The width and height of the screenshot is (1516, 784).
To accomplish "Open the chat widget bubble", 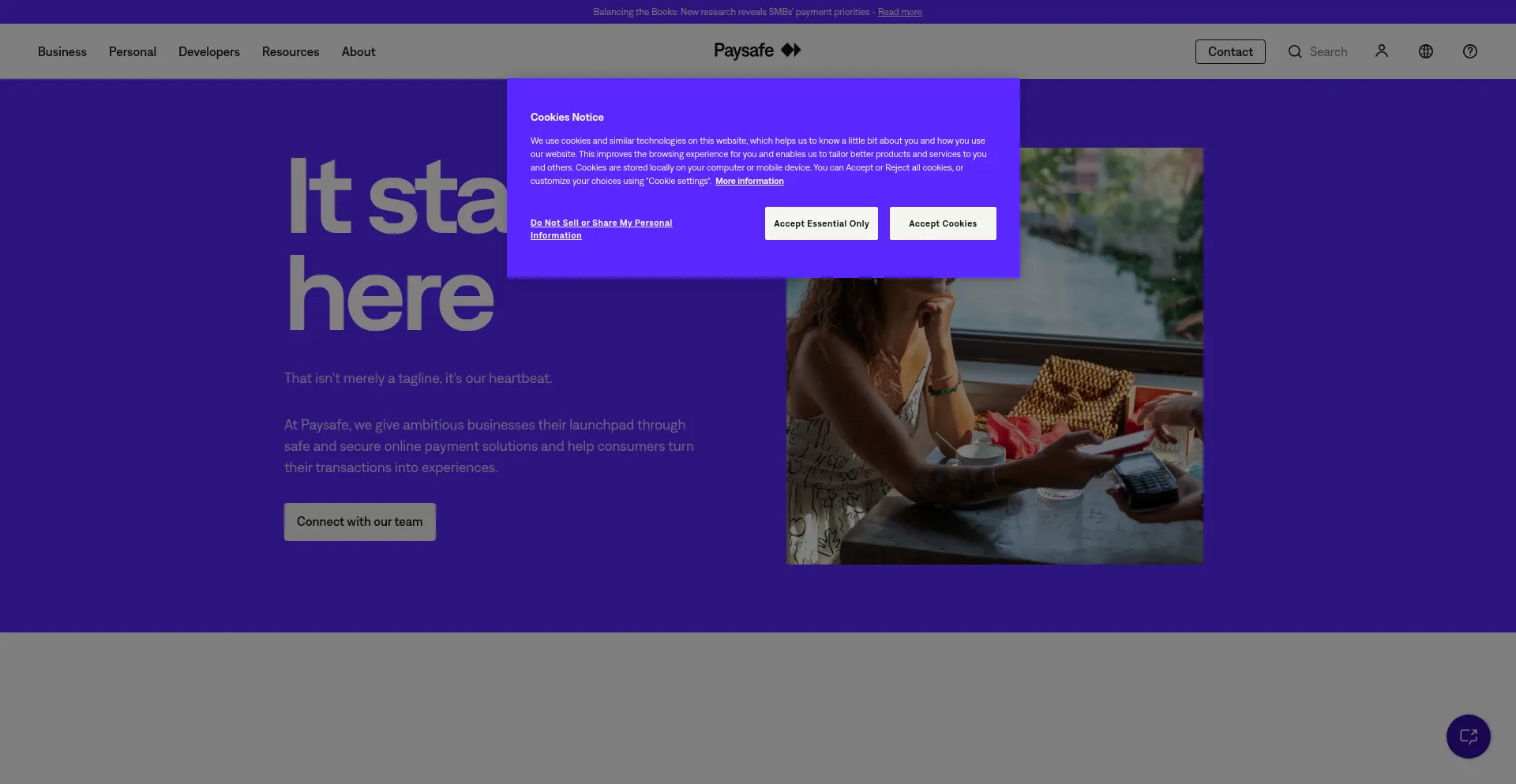I will (1468, 737).
